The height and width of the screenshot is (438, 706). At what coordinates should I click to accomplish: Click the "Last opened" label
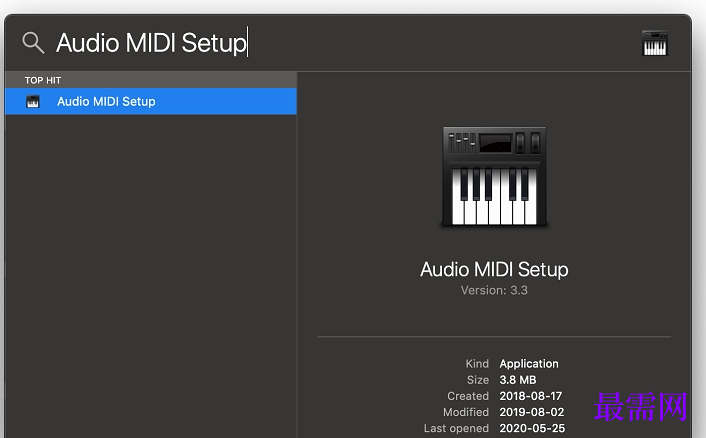click(x=456, y=429)
